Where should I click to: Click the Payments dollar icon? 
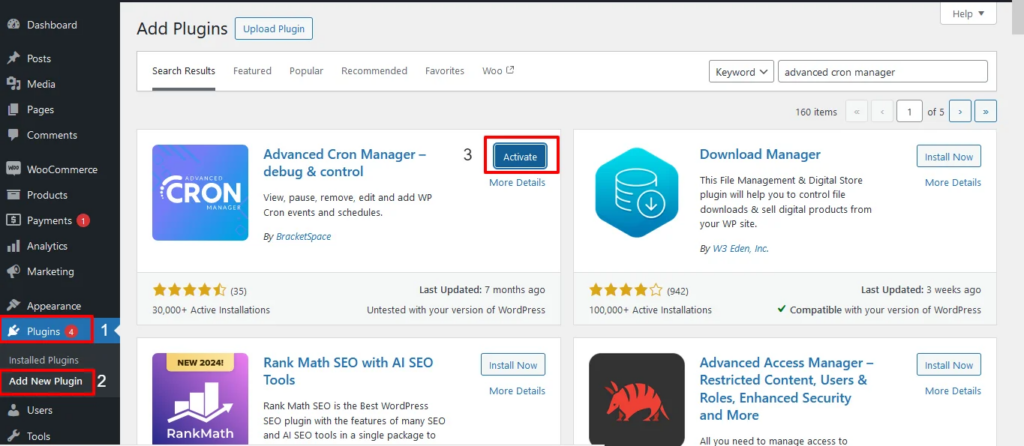[13, 220]
